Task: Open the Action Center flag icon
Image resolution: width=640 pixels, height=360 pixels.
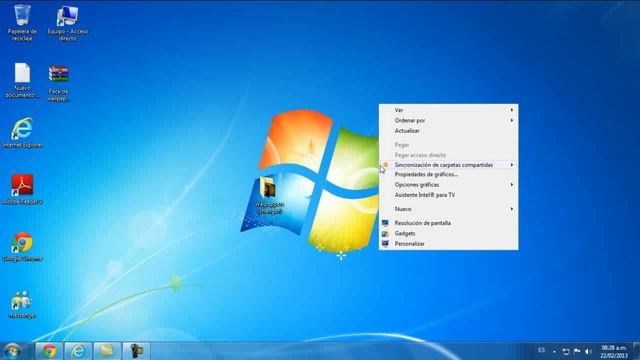Action: point(577,351)
